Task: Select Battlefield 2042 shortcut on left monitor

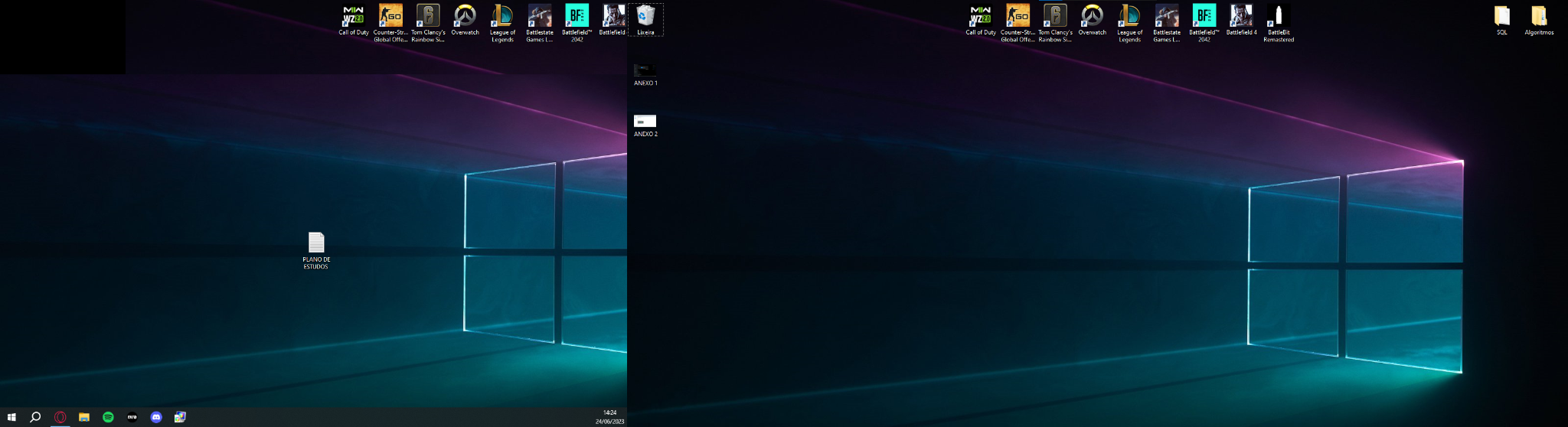Action: (x=577, y=23)
